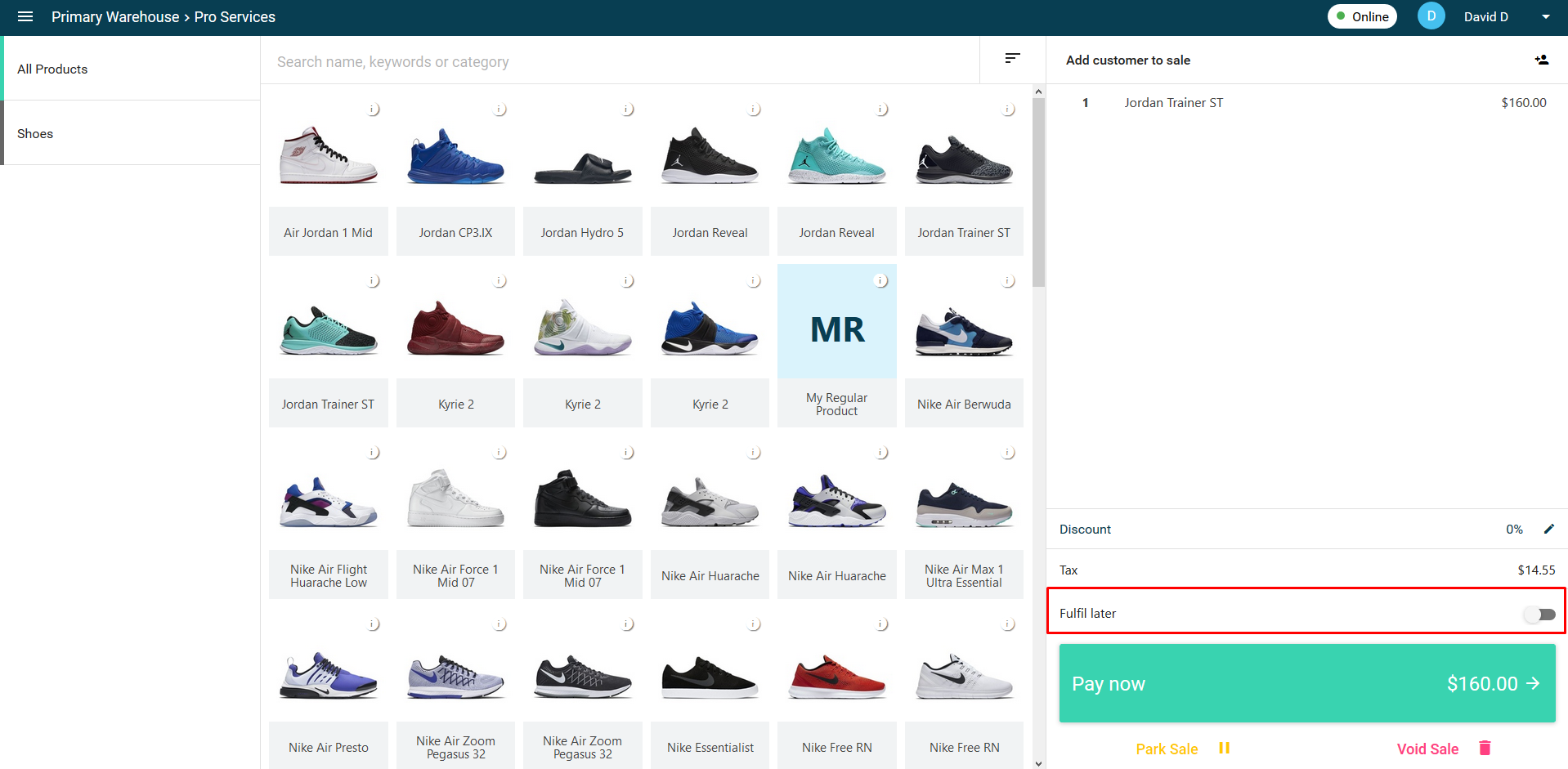Open info icon on Jordan Hydro 5
Viewport: 1568px width, 769px height.
628,110
